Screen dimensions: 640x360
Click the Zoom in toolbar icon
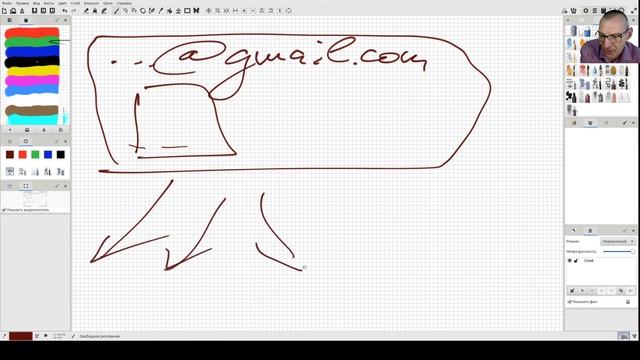coord(244,11)
